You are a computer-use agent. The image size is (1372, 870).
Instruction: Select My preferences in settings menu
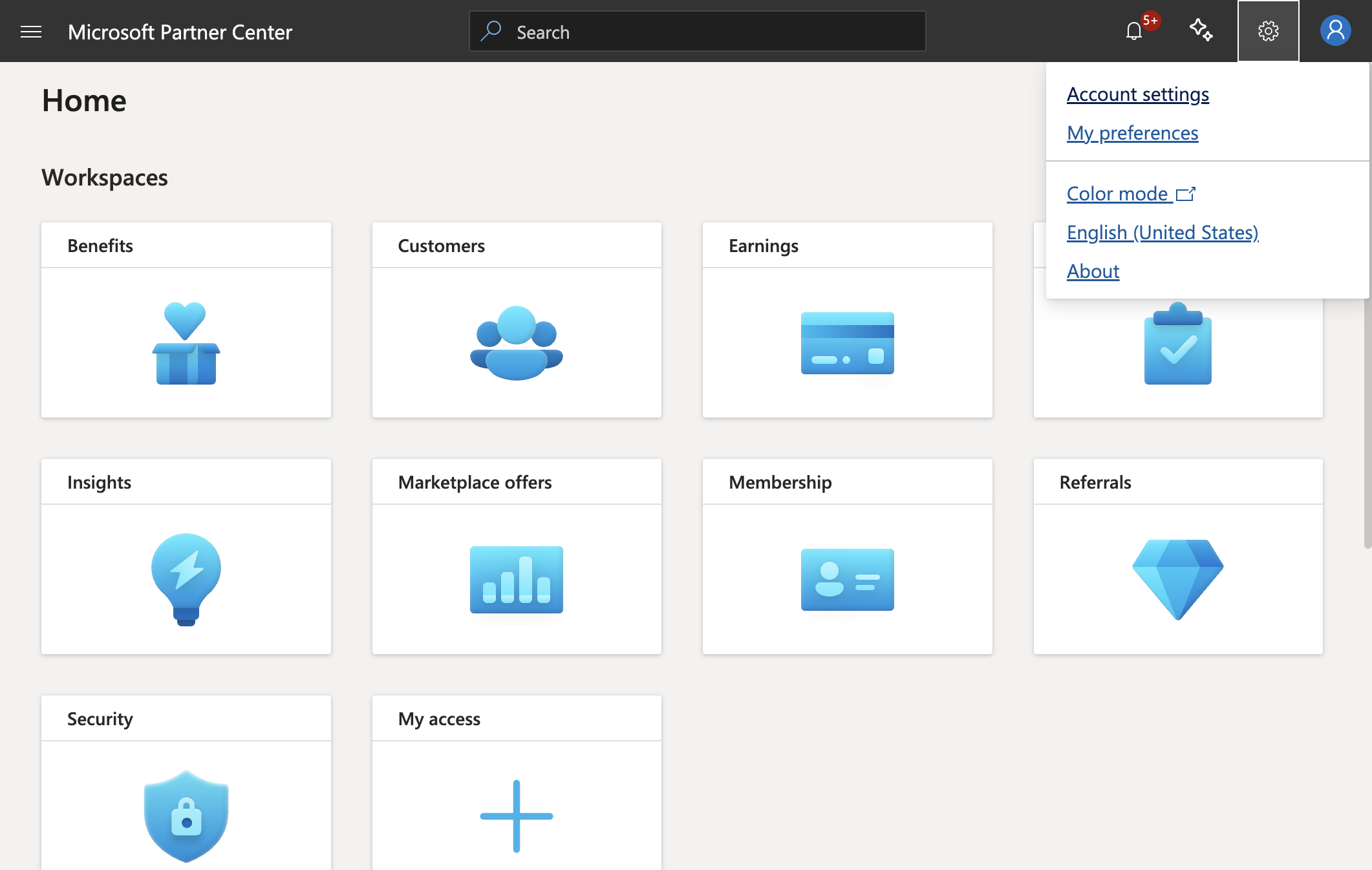pos(1133,133)
